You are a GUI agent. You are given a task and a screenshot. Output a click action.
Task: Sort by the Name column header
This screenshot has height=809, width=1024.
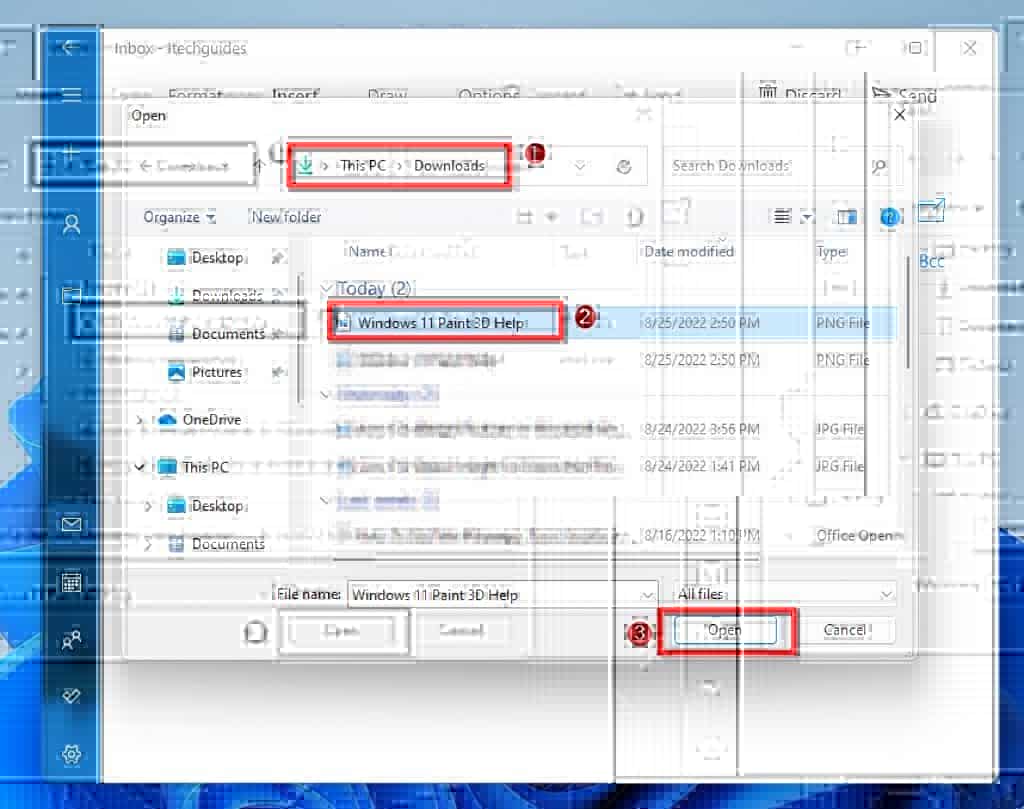pos(368,251)
